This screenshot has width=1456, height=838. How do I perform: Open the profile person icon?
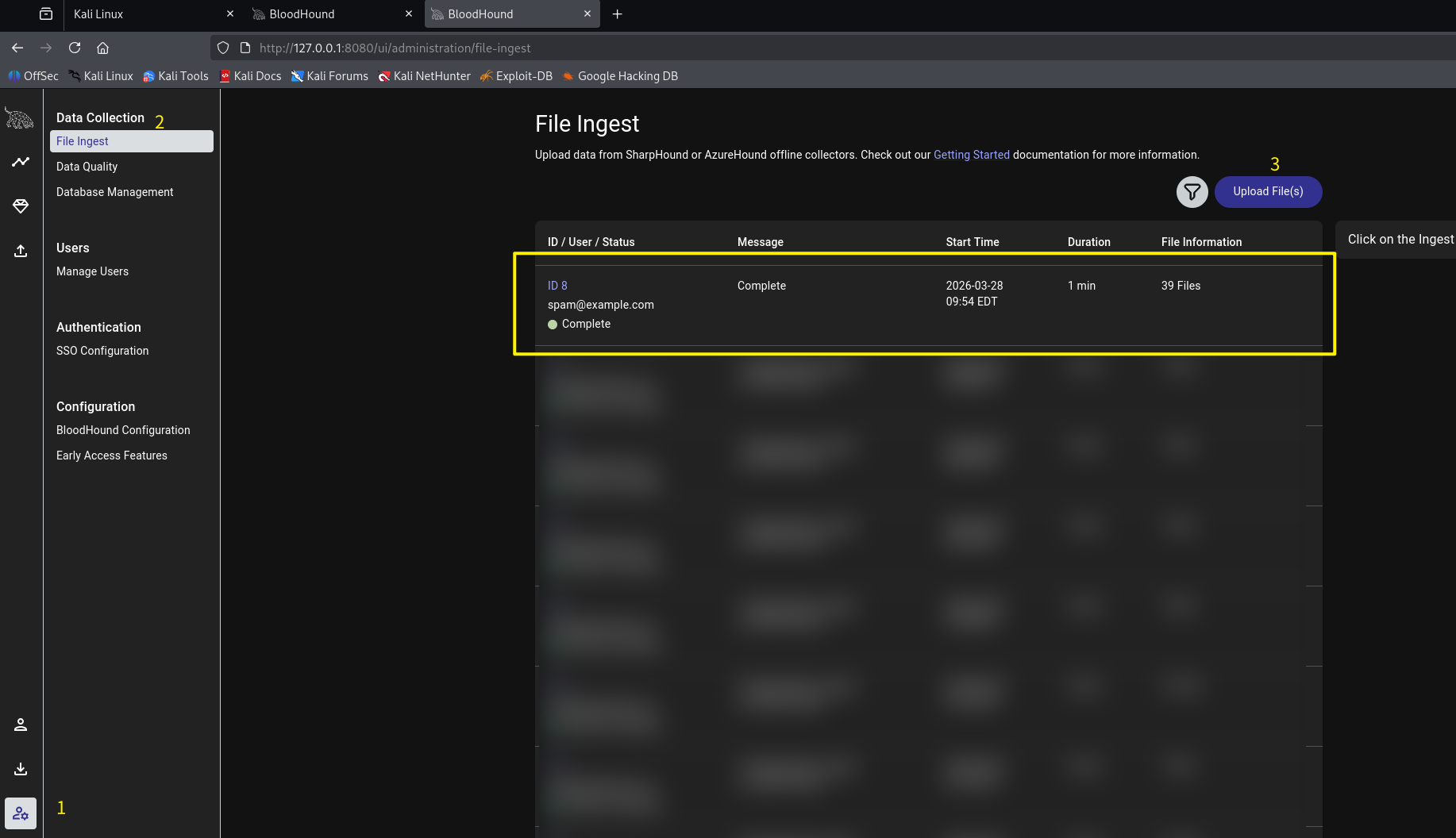pos(21,725)
